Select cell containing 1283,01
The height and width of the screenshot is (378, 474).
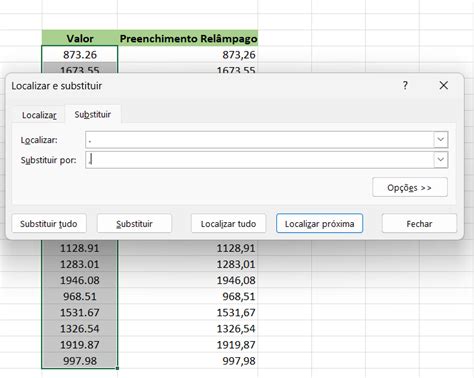coord(188,264)
